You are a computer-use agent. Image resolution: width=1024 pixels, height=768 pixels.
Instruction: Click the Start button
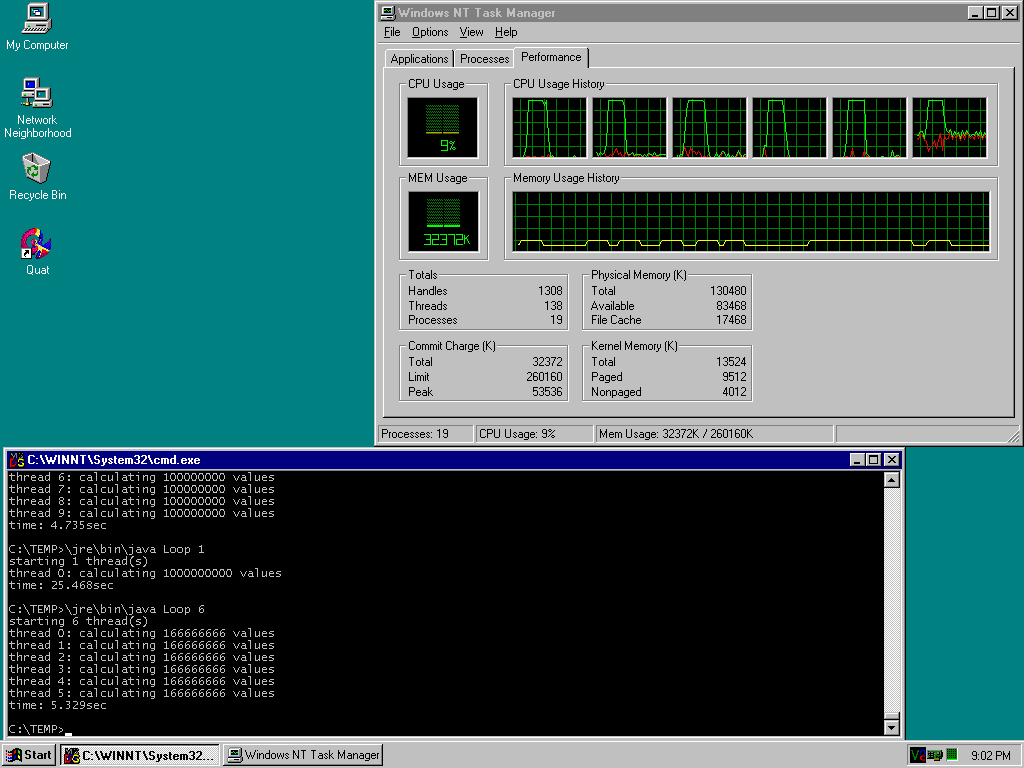(29, 755)
